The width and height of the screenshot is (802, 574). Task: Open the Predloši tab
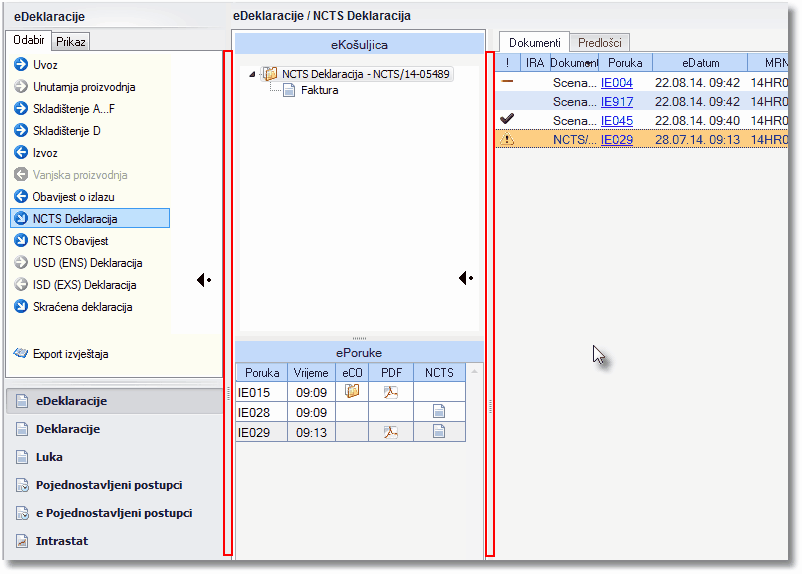click(599, 42)
